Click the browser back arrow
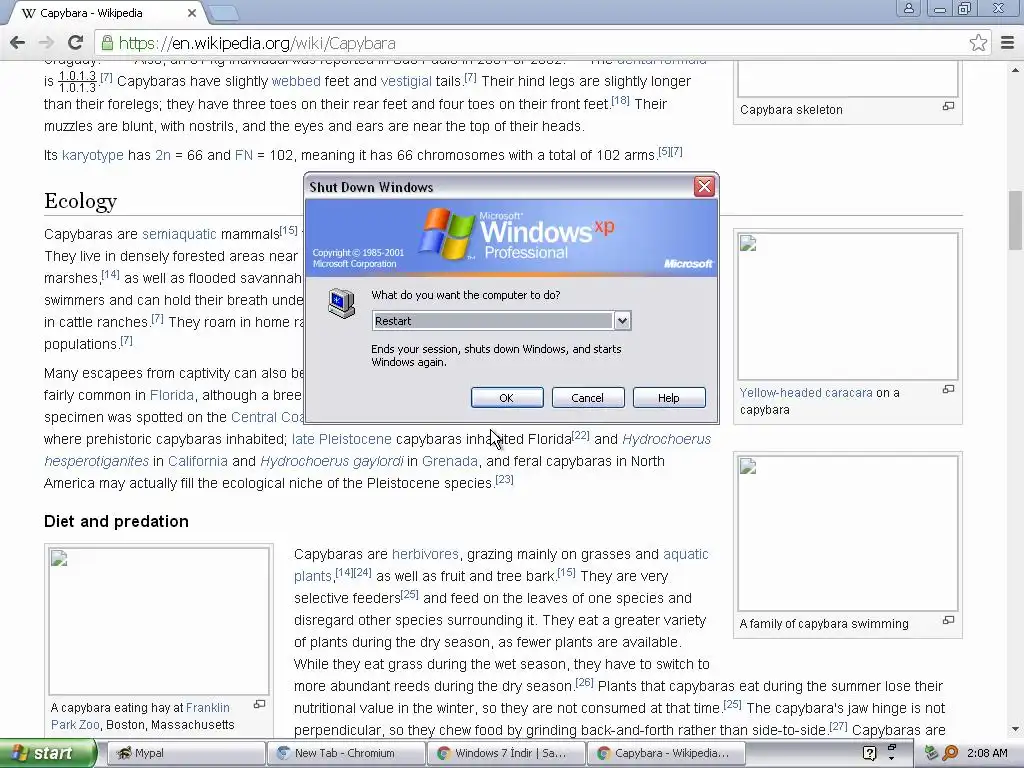 [x=18, y=43]
